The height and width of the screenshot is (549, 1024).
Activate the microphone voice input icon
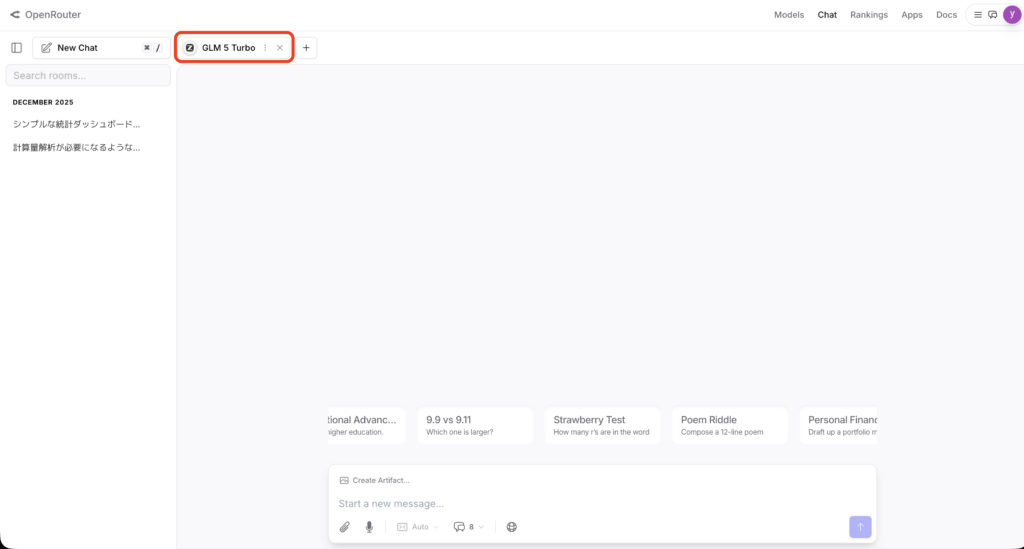pyautogui.click(x=369, y=527)
